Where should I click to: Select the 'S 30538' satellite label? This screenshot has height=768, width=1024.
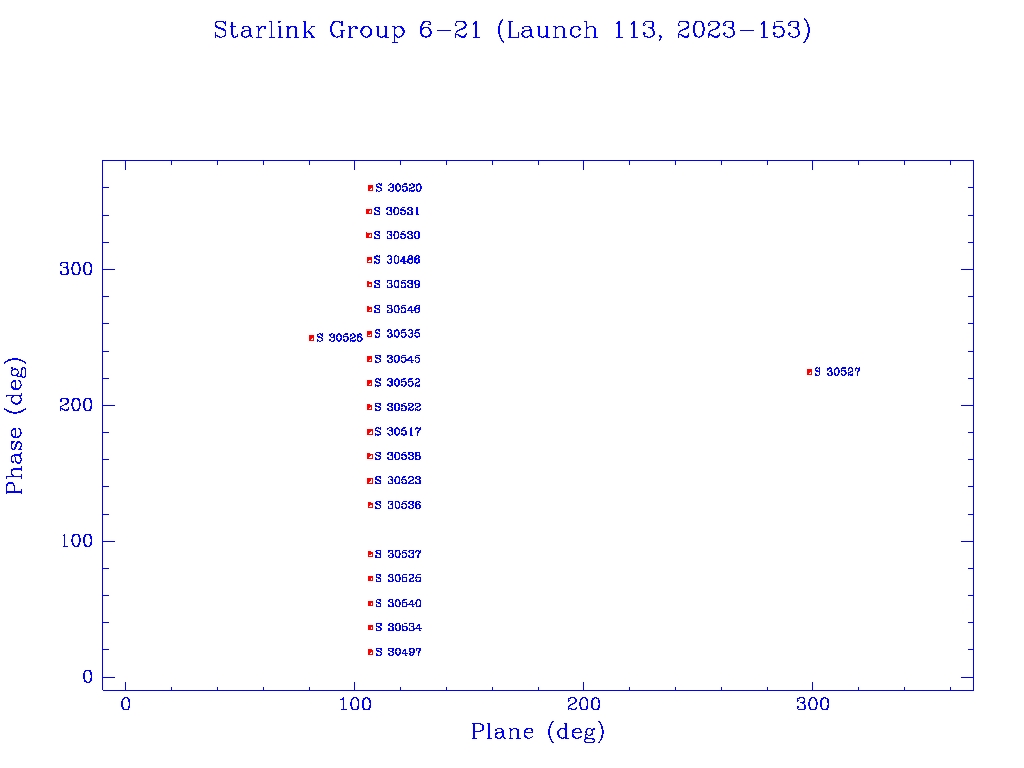tap(398, 456)
